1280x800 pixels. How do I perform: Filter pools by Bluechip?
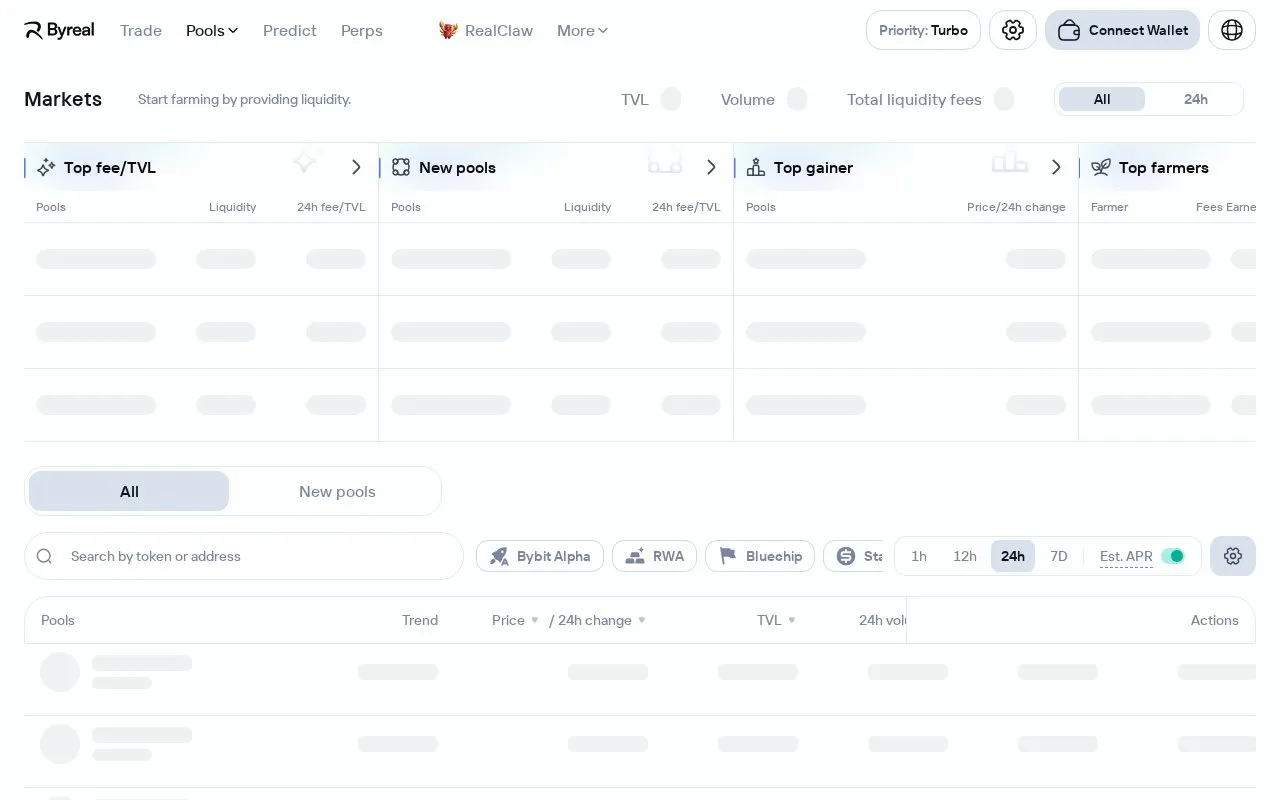pos(760,556)
